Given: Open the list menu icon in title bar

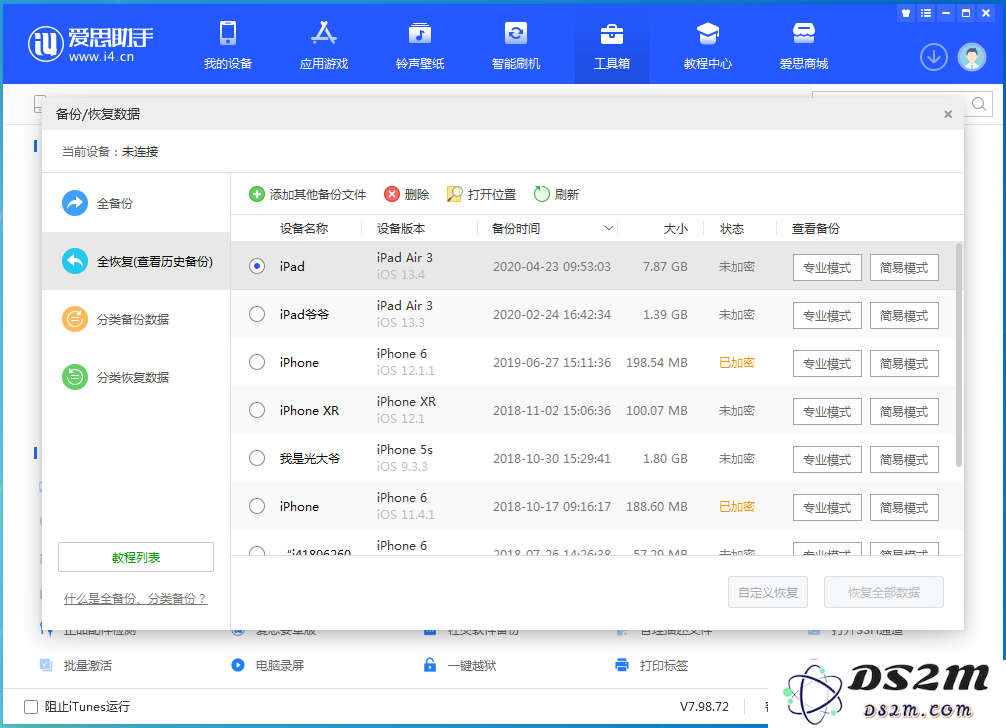Looking at the screenshot, I should 925,13.
